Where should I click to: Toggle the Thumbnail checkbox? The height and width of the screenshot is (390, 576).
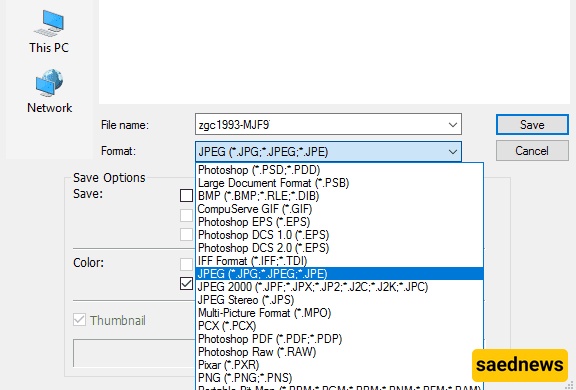click(x=79, y=320)
